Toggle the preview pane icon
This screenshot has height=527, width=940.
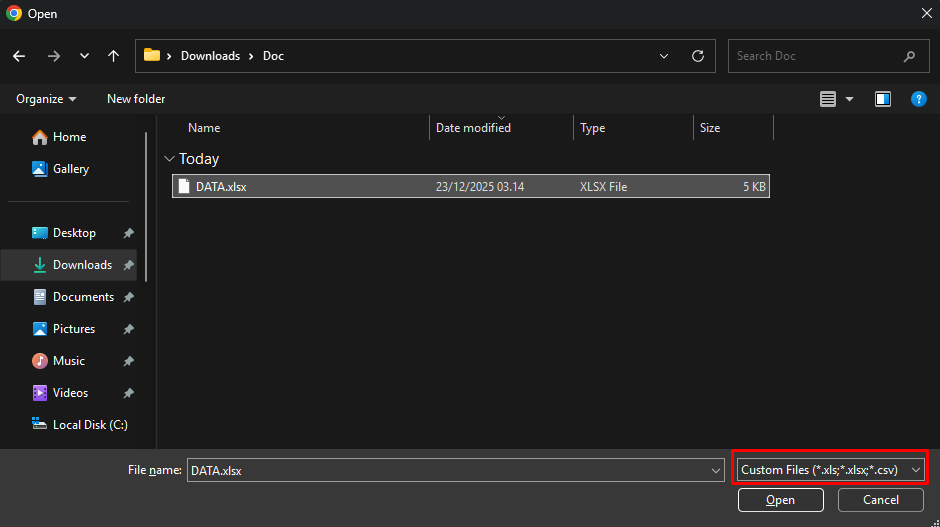882,99
